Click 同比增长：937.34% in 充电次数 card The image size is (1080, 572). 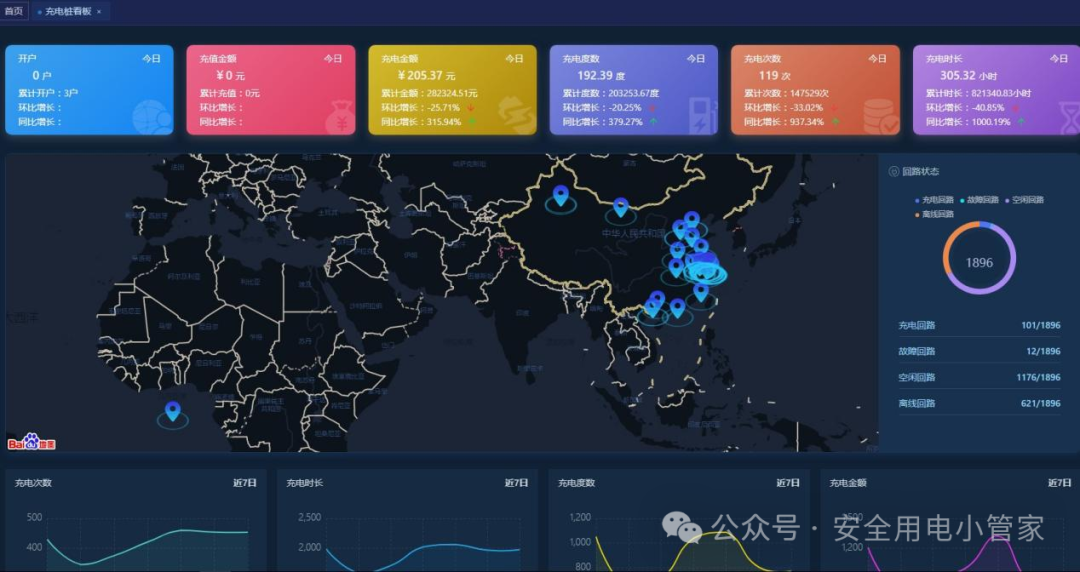pos(783,122)
